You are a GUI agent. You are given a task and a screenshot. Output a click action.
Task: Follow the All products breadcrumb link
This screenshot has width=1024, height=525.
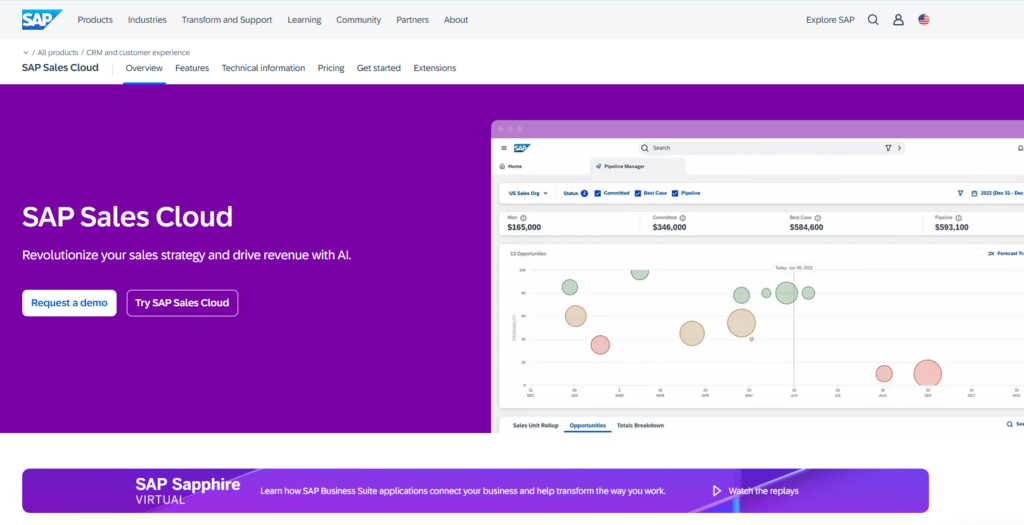pos(57,53)
